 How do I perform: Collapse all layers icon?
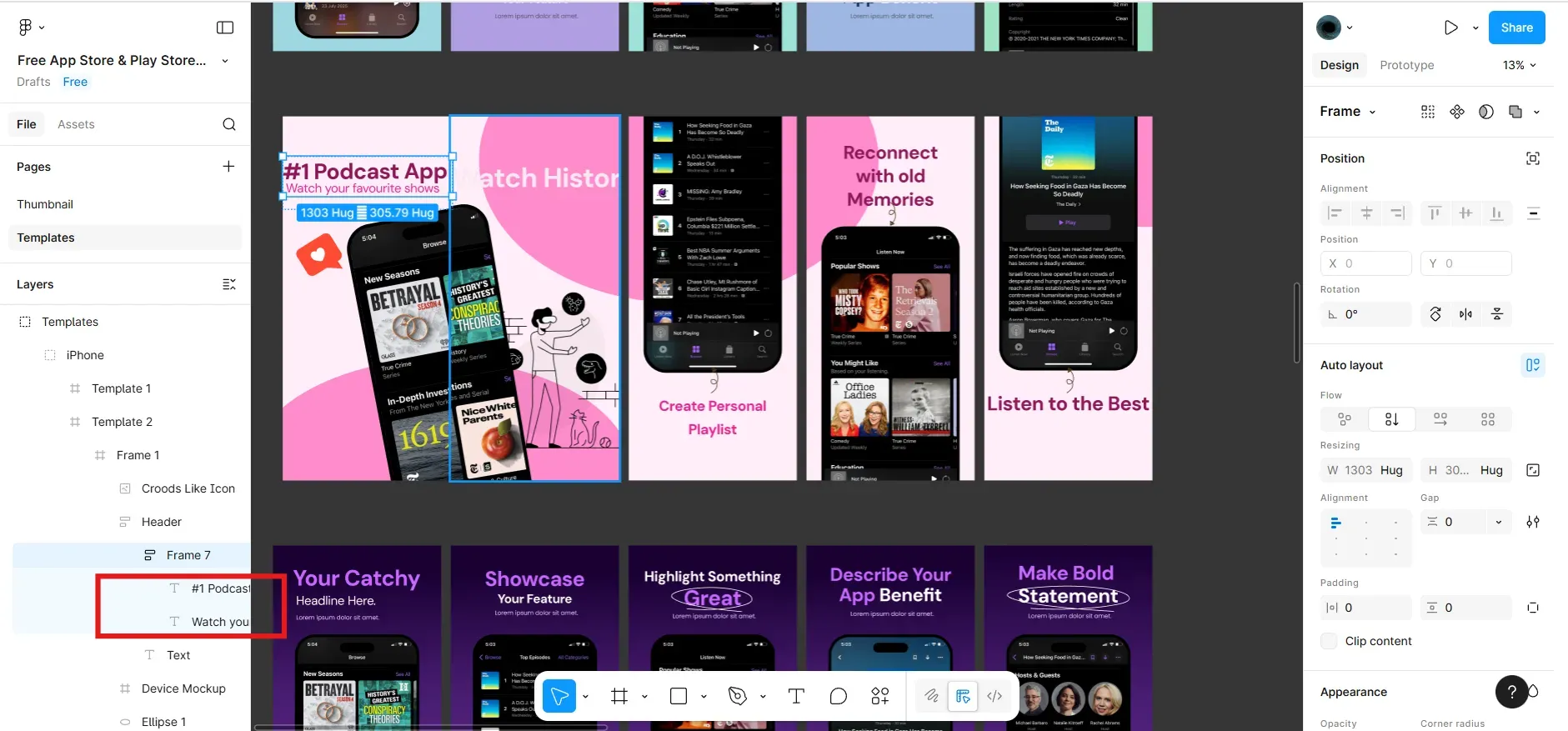tap(229, 284)
